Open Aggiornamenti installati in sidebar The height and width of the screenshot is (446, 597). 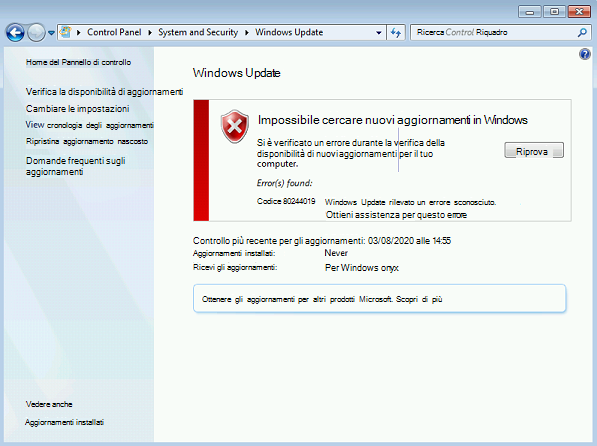(x=64, y=422)
